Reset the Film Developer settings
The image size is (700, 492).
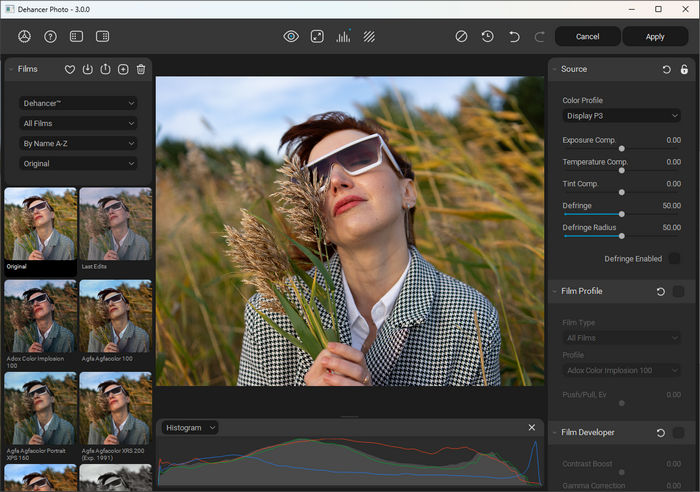pos(661,433)
